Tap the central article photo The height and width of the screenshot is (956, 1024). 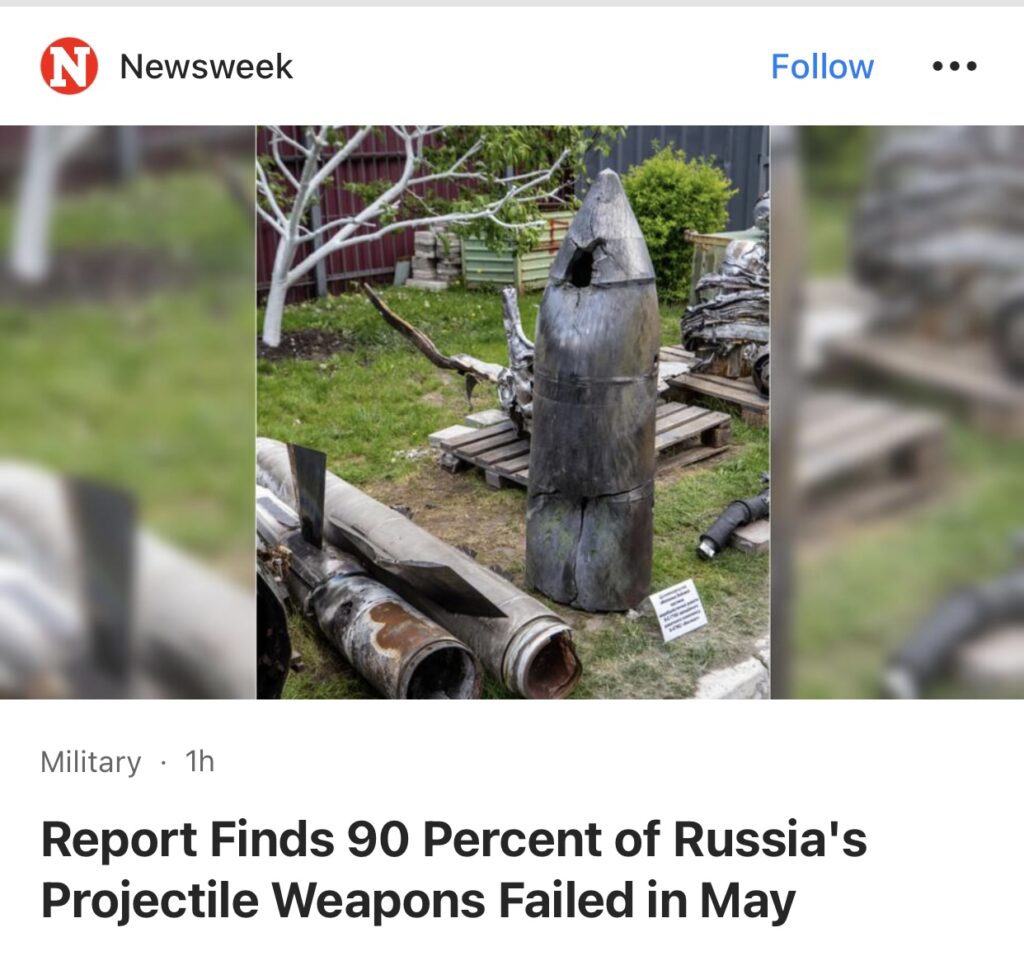[x=513, y=412]
